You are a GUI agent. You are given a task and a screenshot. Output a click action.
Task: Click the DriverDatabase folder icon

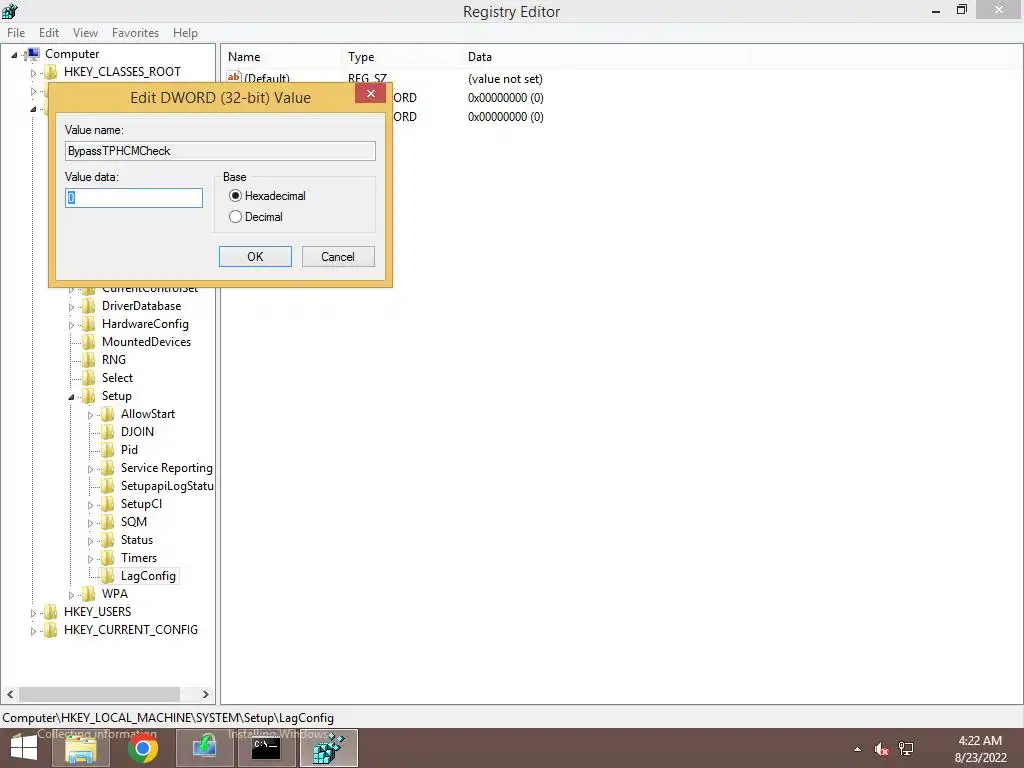point(88,306)
